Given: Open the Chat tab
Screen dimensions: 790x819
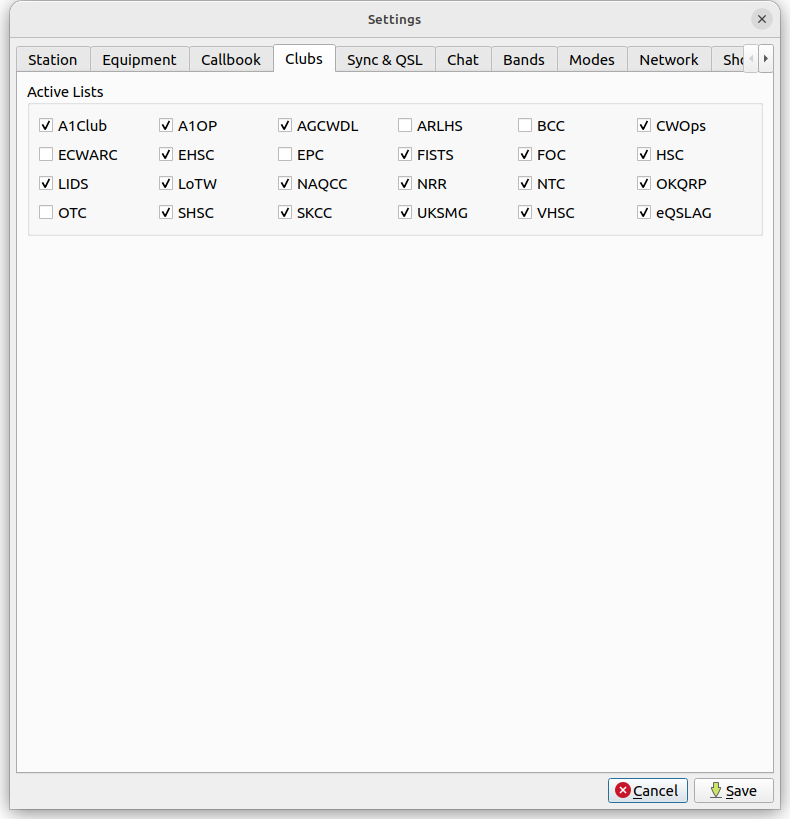Looking at the screenshot, I should pyautogui.click(x=463, y=60).
